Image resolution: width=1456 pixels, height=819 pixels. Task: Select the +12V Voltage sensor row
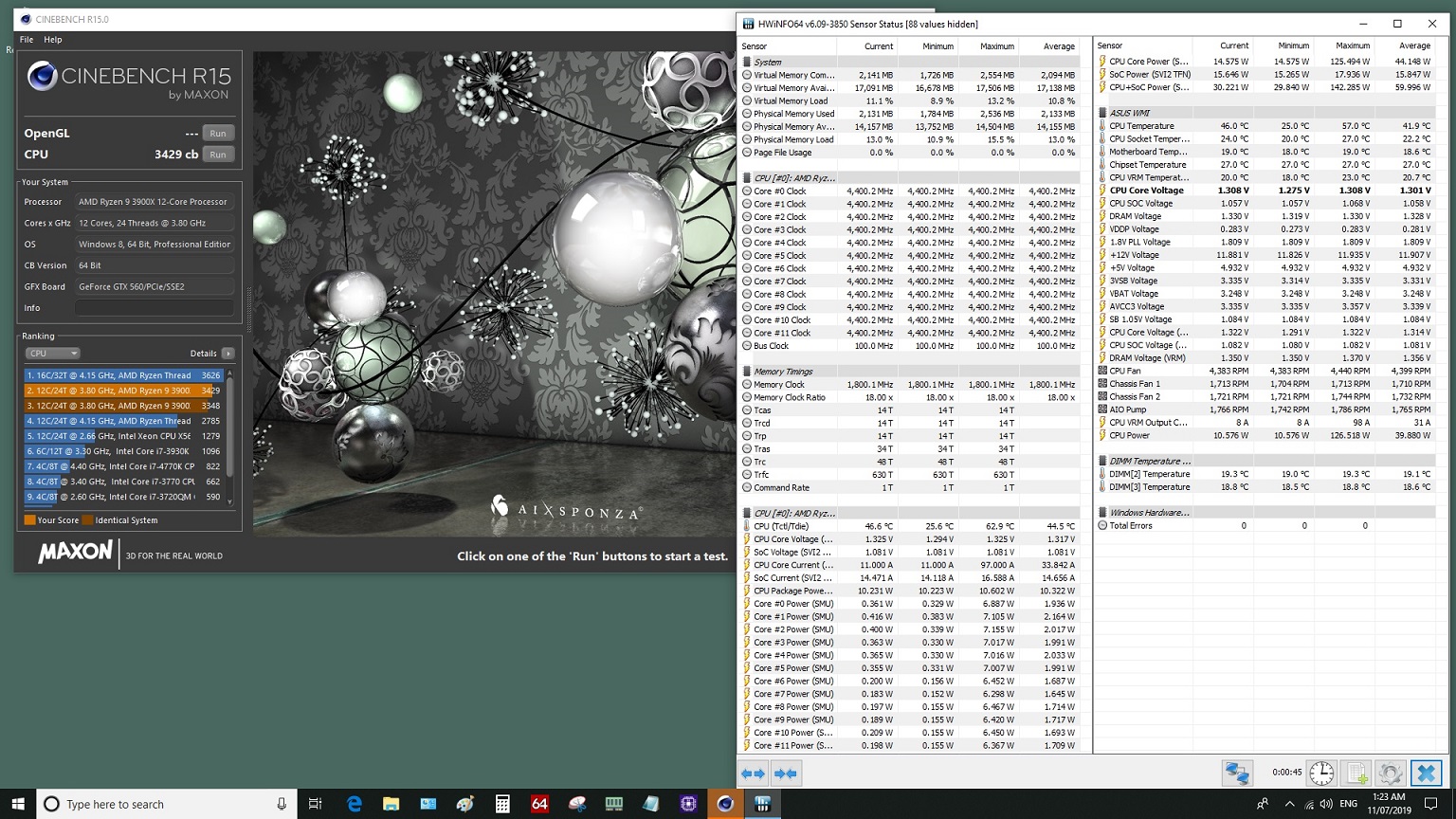[1266, 255]
